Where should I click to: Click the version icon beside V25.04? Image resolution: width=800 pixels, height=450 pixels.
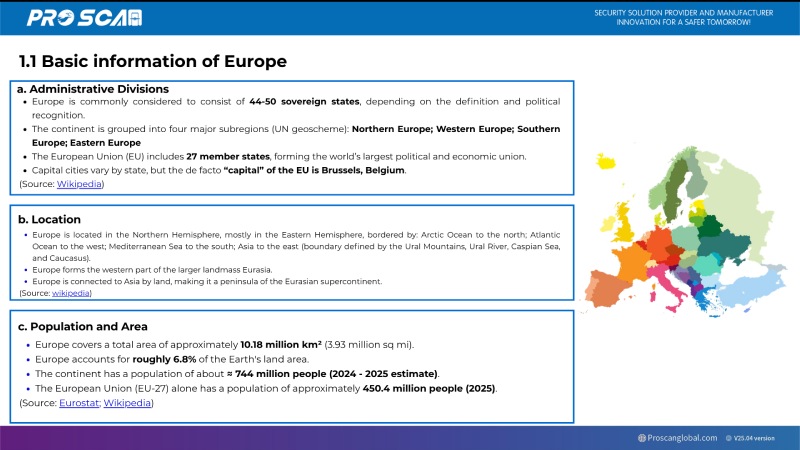tap(729, 438)
